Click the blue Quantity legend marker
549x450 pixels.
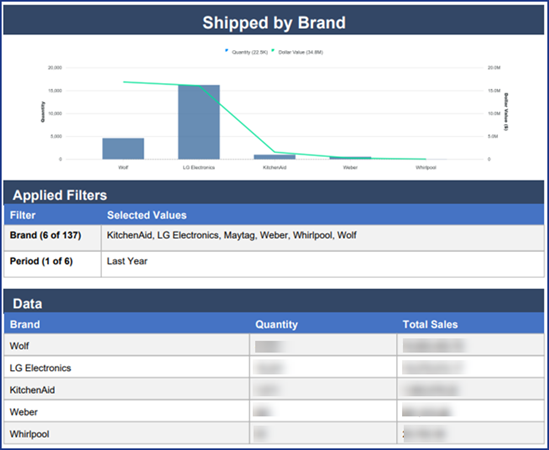click(x=227, y=51)
